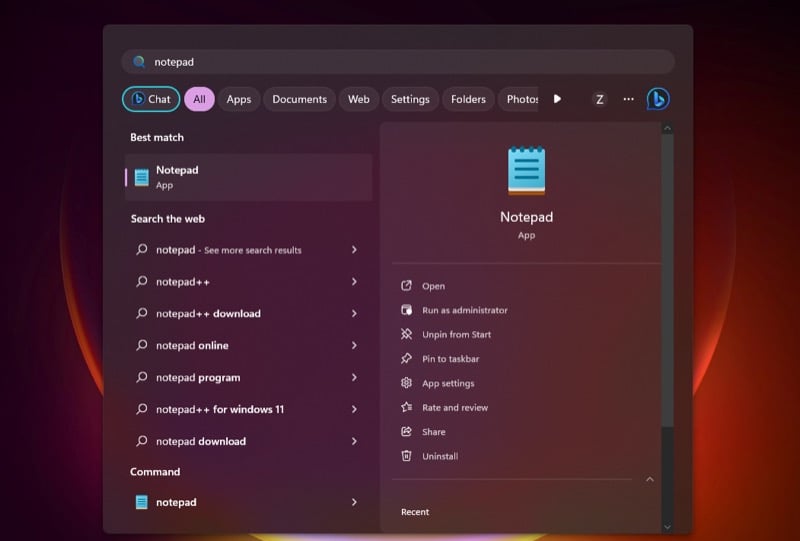This screenshot has height=541, width=800.
Task: Show more filter tabs with arrow
Action: [557, 99]
